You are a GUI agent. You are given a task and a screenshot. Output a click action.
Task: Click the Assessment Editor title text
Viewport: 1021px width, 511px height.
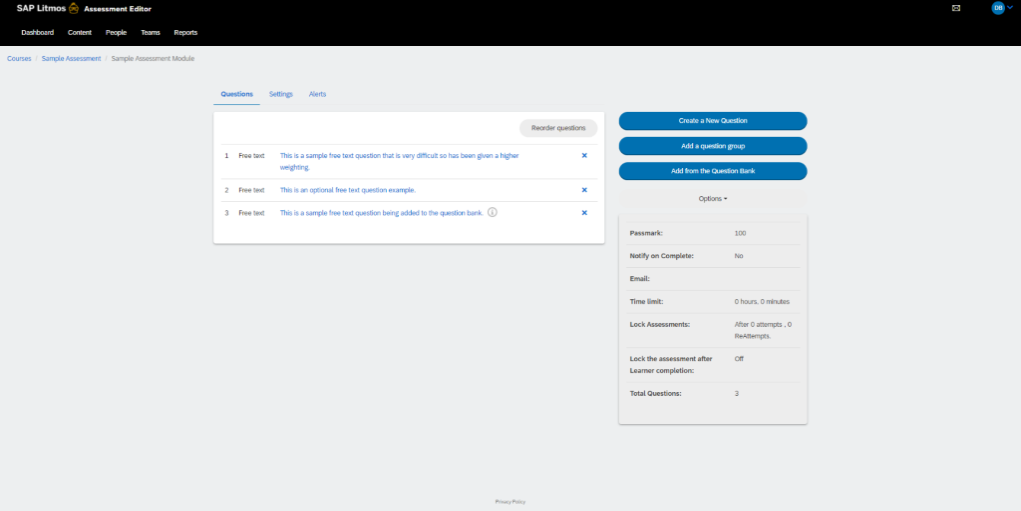tap(118, 9)
